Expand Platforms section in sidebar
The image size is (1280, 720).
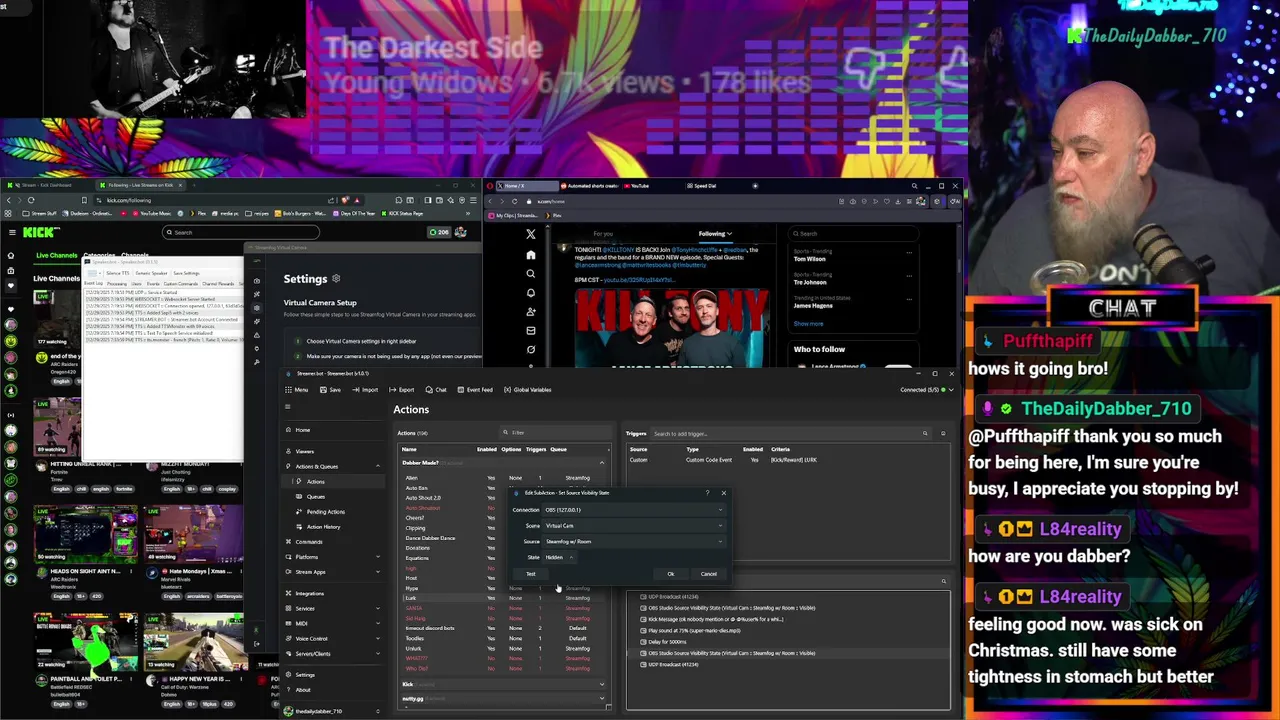point(332,557)
